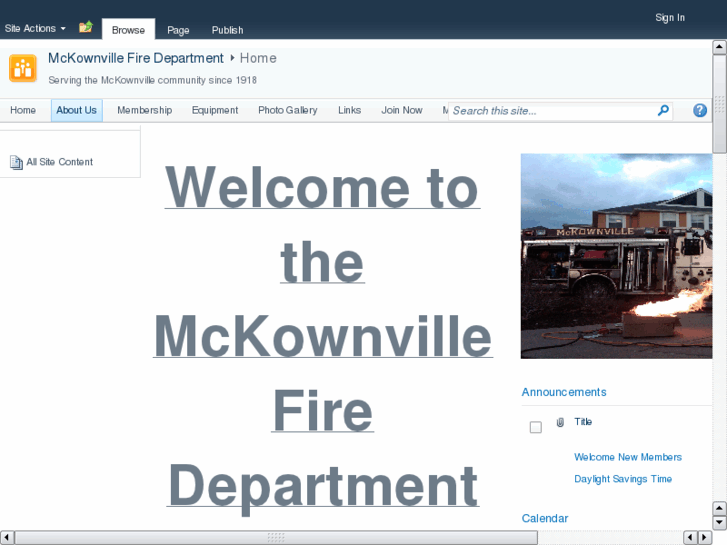Viewport: 727px width, 545px height.
Task: Open the Publish ribbon tab
Action: (x=227, y=30)
